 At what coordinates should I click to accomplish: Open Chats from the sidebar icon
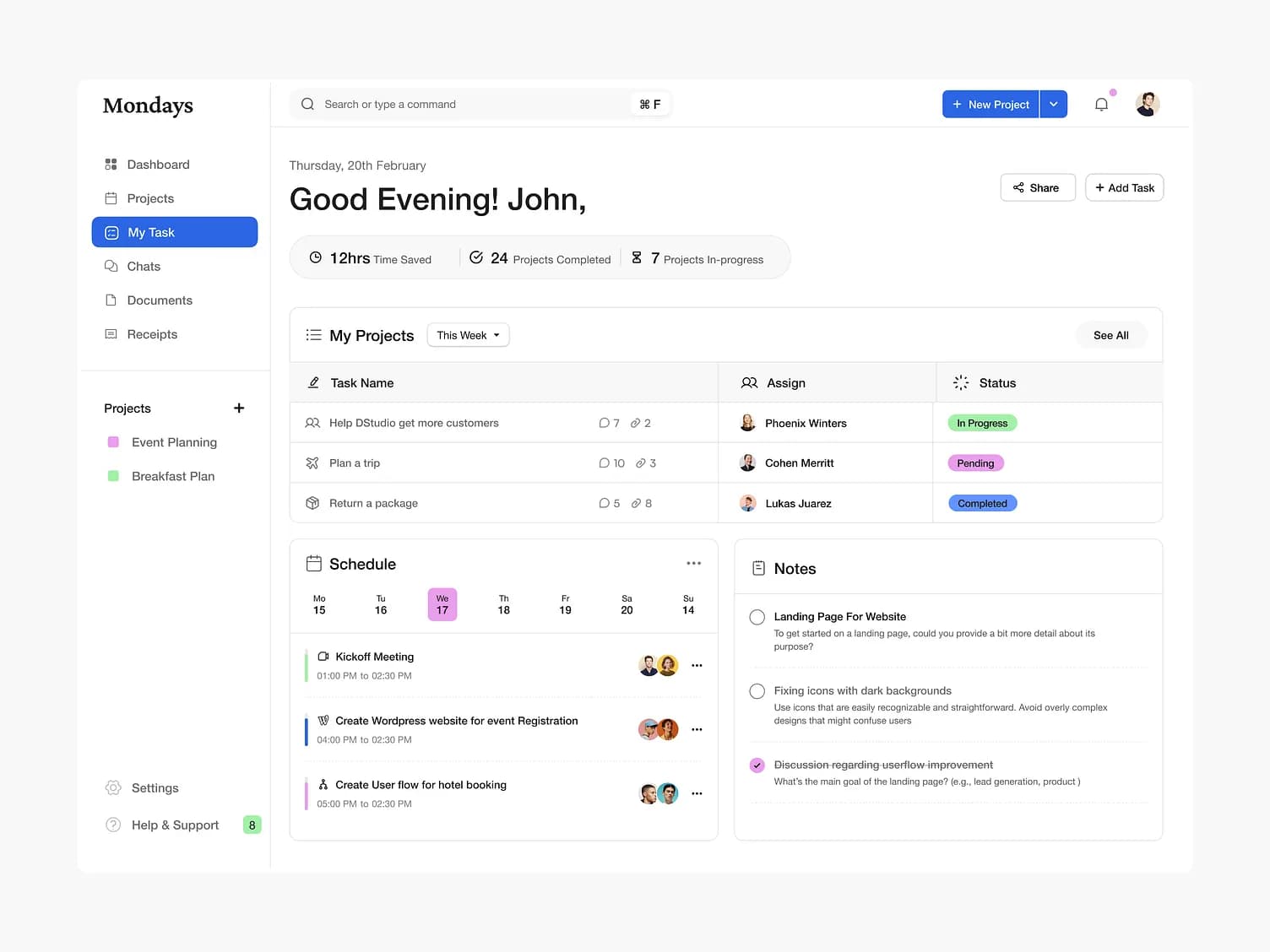click(112, 266)
